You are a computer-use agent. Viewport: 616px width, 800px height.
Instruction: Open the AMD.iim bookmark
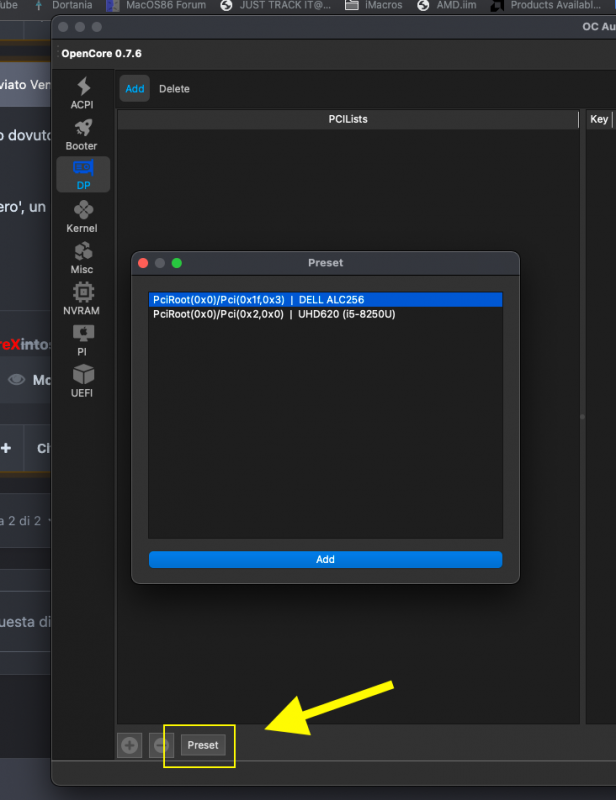click(447, 5)
